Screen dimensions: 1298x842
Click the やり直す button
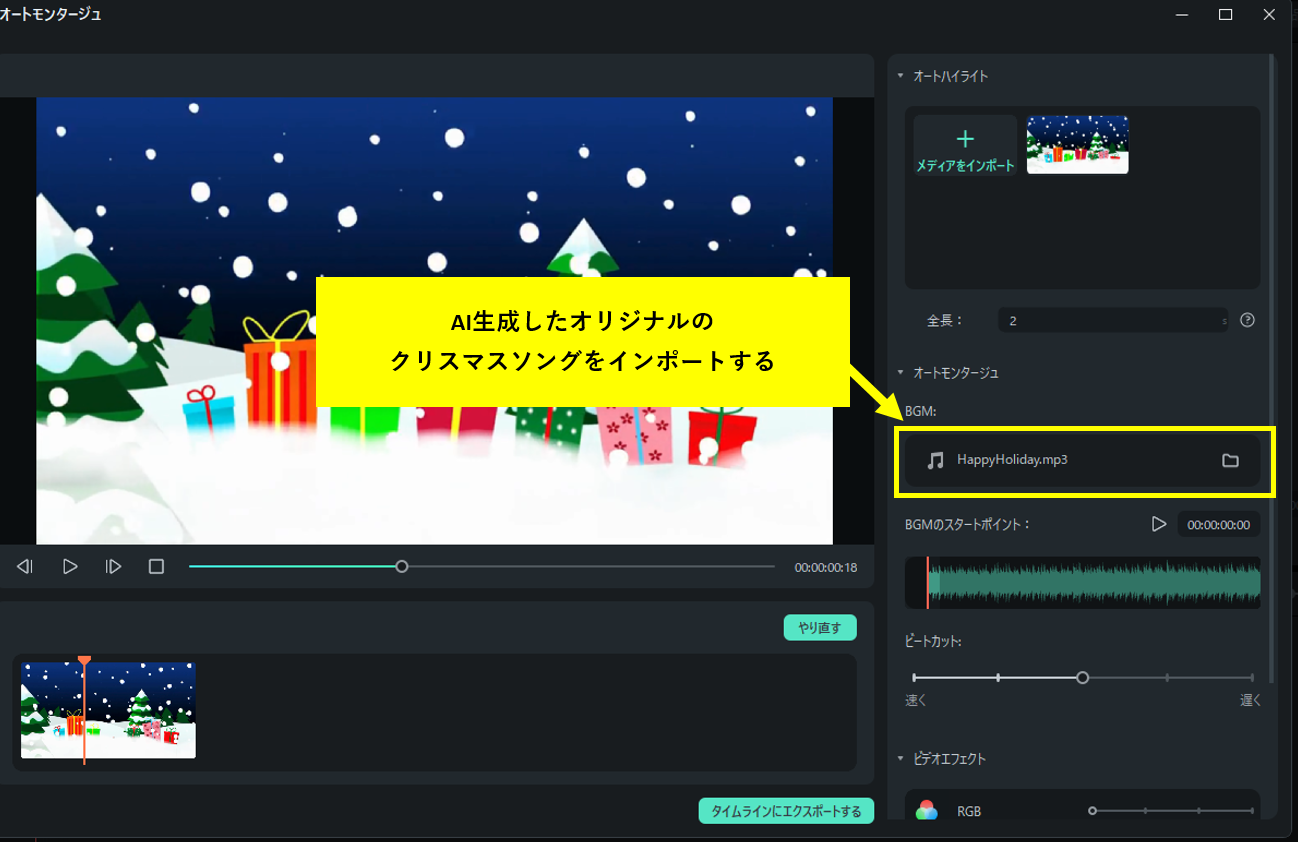point(819,627)
